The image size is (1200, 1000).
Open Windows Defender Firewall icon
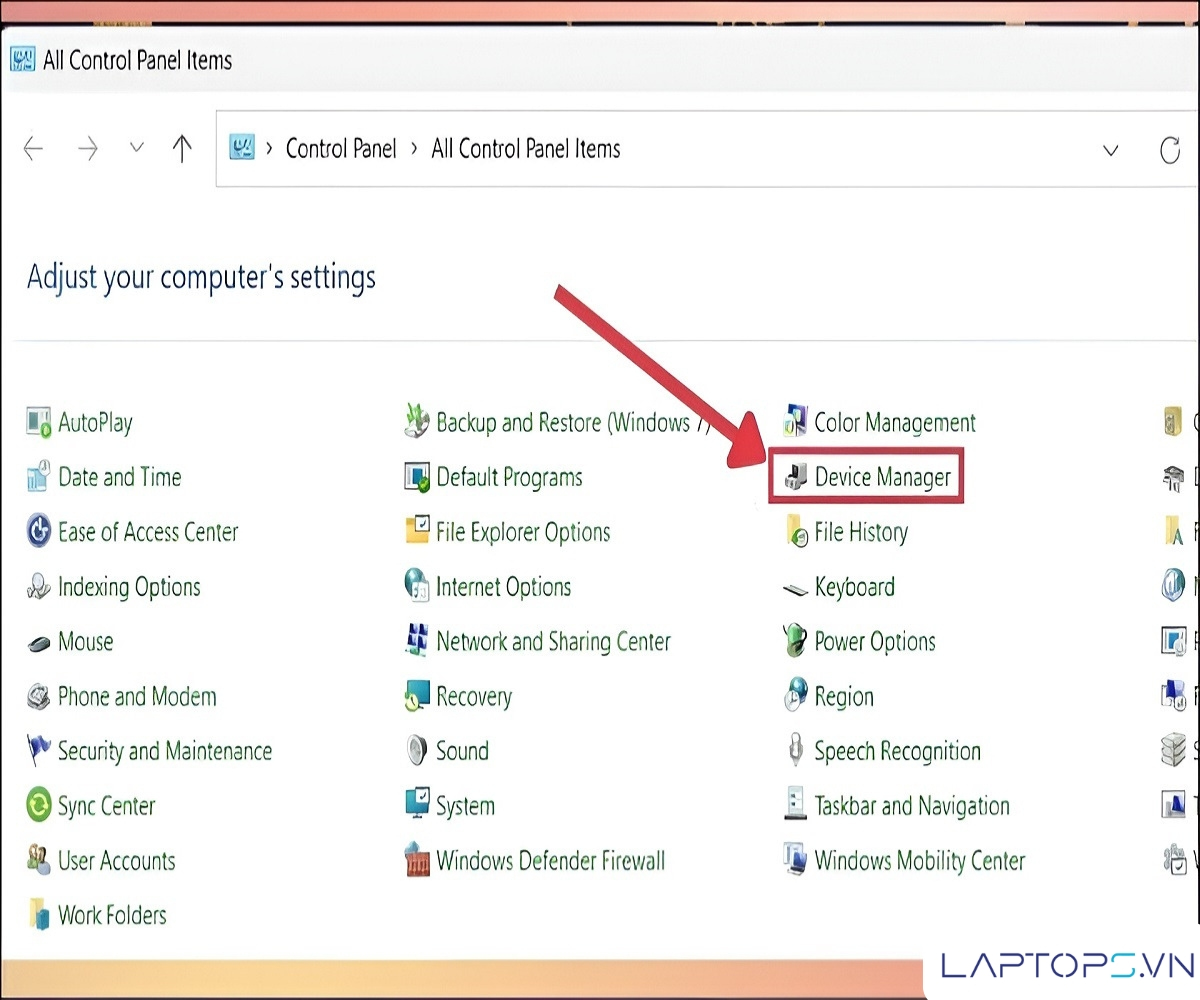[417, 860]
